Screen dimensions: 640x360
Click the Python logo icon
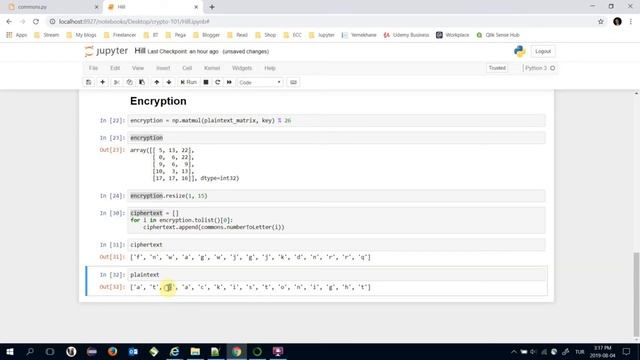point(520,51)
